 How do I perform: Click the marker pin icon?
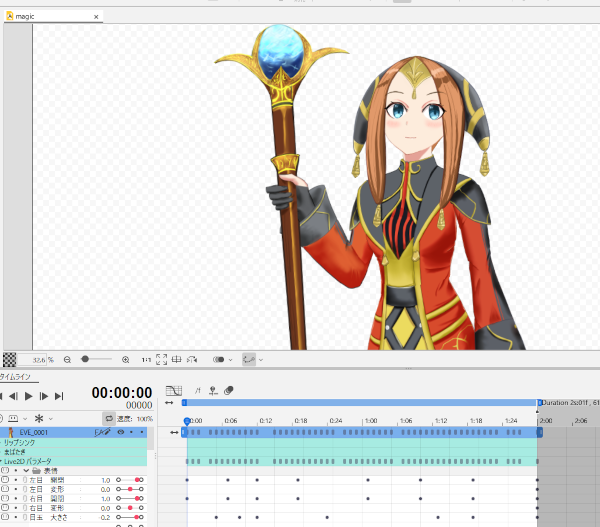pos(213,391)
